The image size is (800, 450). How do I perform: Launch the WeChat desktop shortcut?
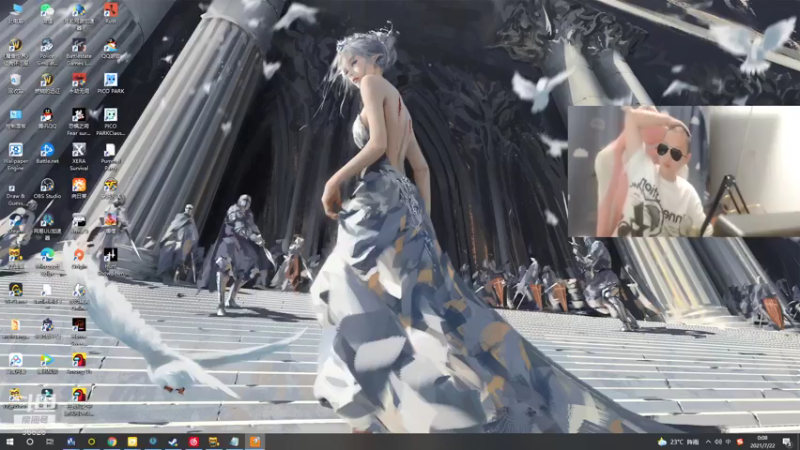pyautogui.click(x=47, y=13)
